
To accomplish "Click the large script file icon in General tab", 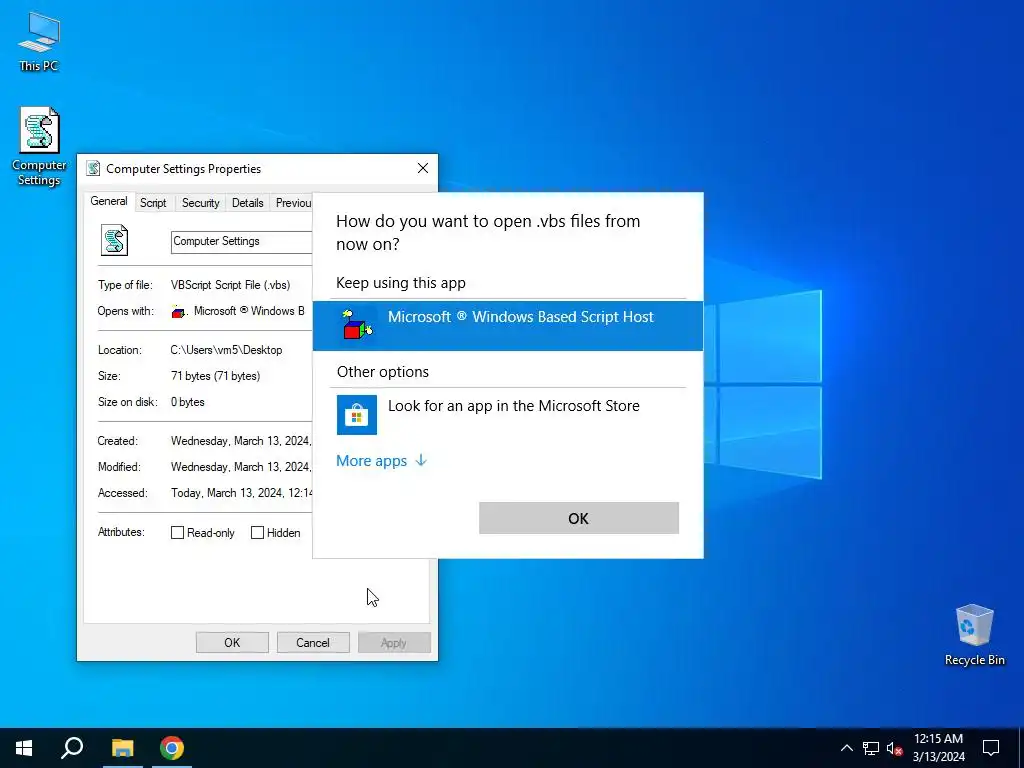I will (x=114, y=240).
